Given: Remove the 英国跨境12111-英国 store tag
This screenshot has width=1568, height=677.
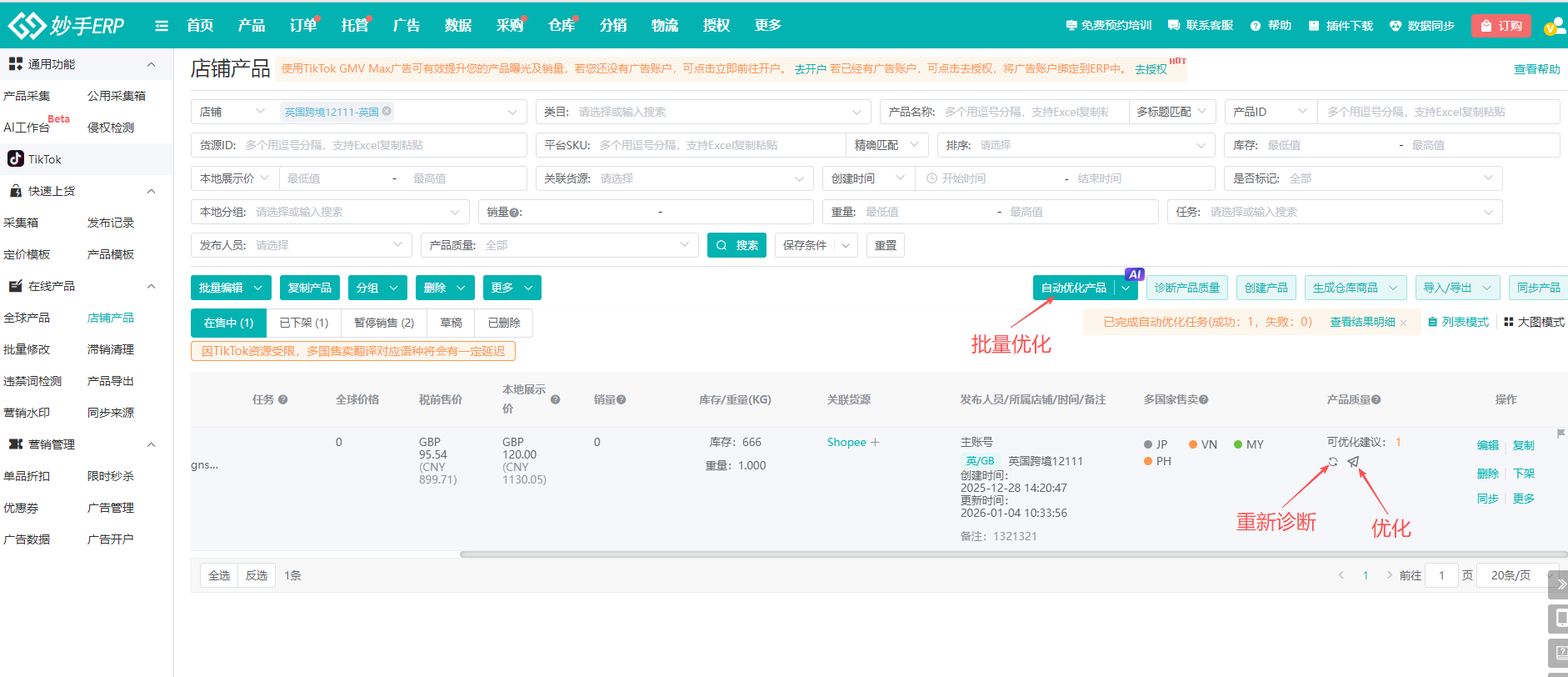Looking at the screenshot, I should point(387,111).
